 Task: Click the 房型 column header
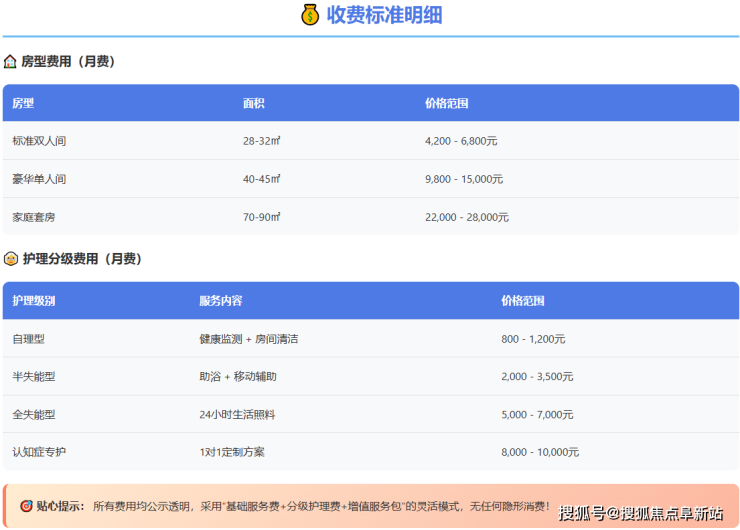click(x=23, y=103)
